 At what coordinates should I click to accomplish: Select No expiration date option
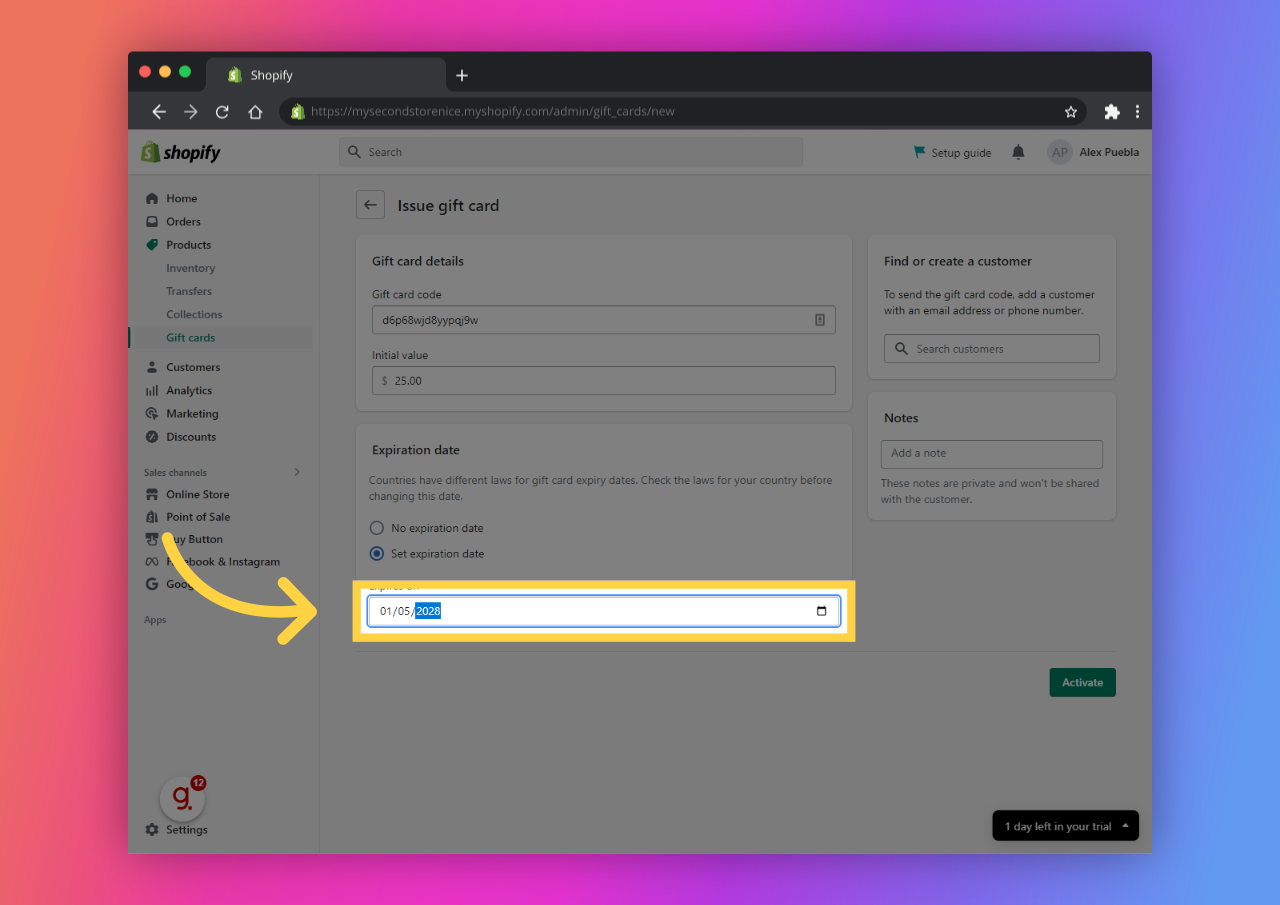[x=376, y=528]
